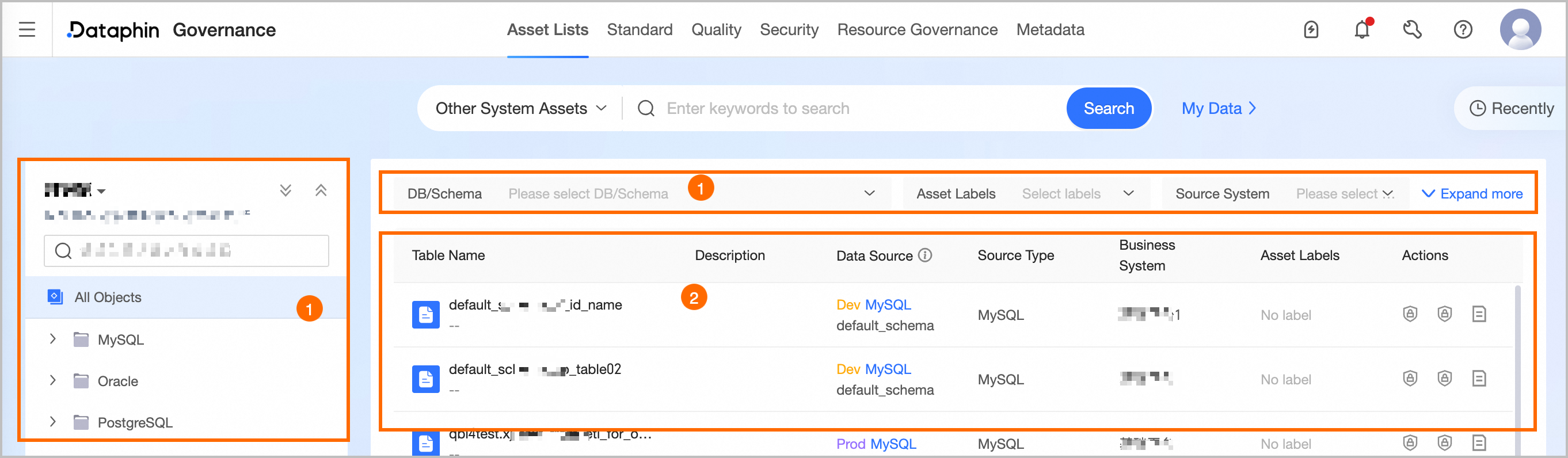
Task: Expand all tree nodes with double-down arrows
Action: [286, 190]
